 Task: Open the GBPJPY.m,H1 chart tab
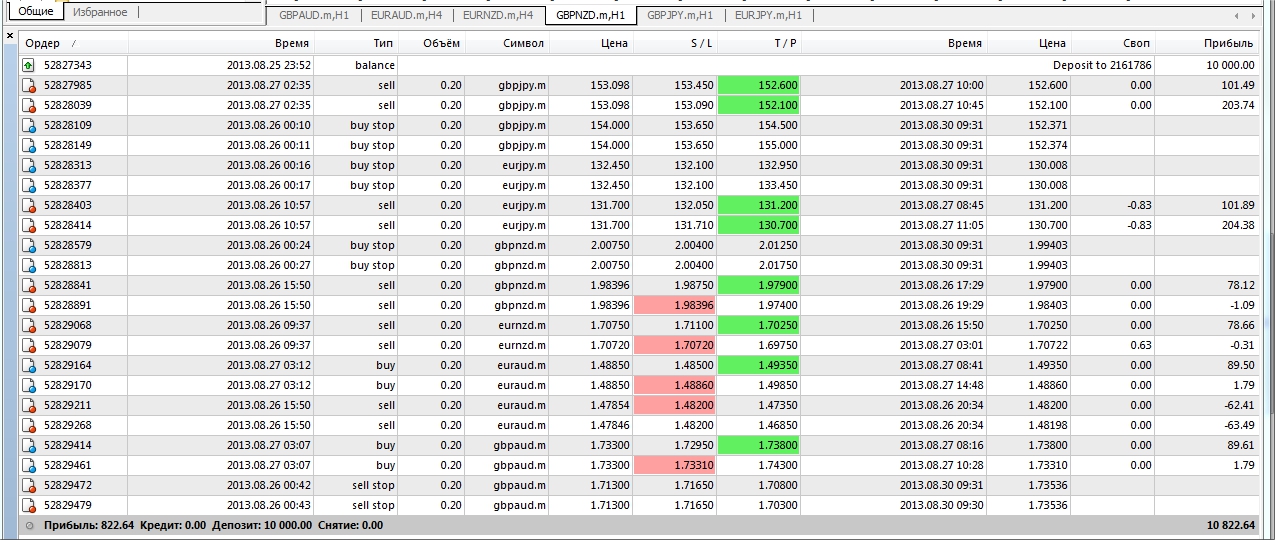(x=680, y=16)
